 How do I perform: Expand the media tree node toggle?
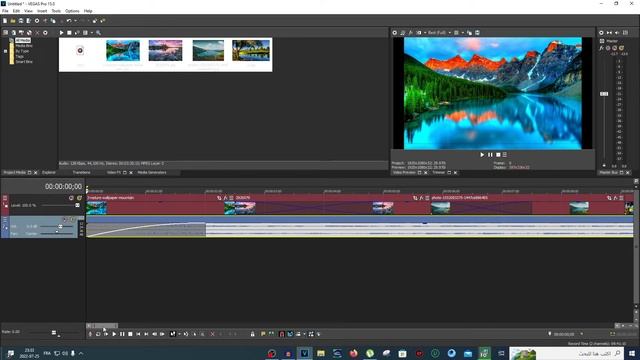point(5,51)
